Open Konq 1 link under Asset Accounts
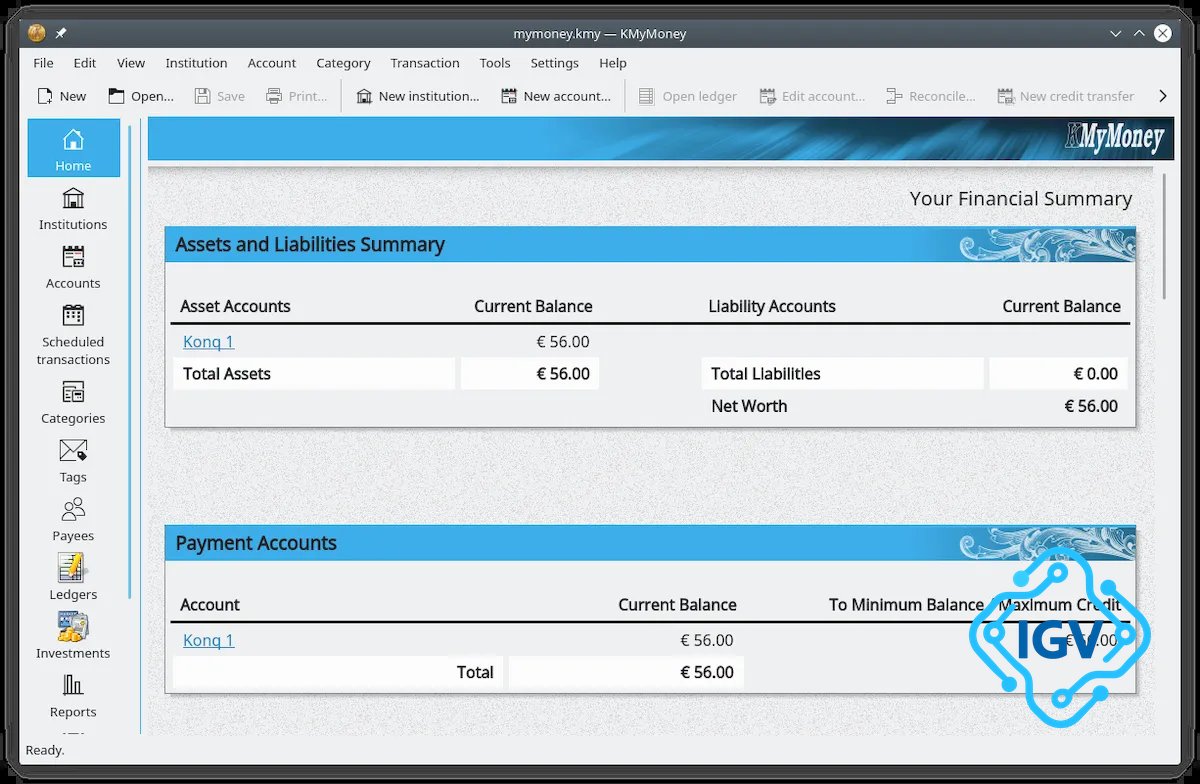 [x=208, y=342]
